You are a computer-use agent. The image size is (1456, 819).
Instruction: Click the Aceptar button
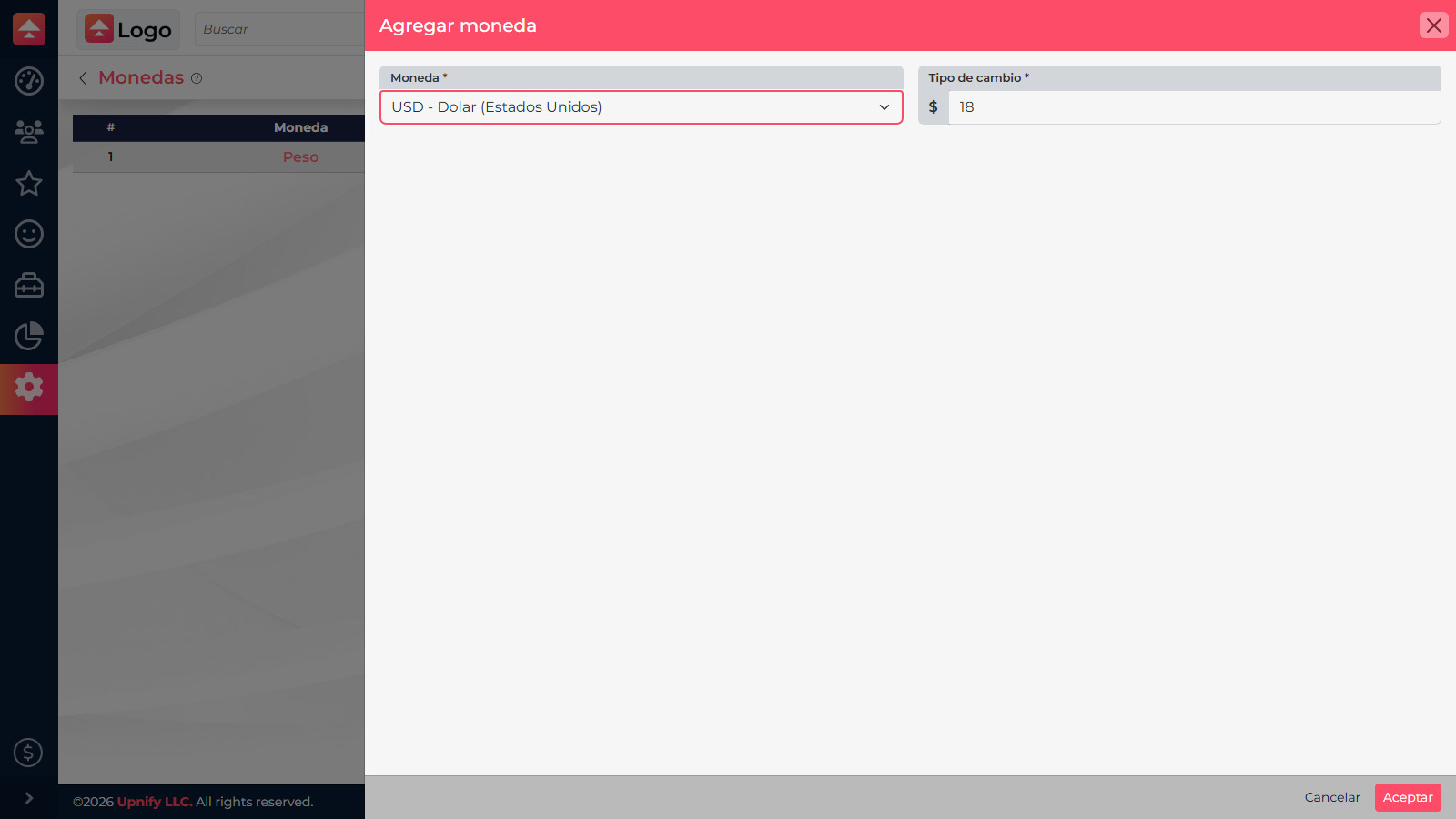(1408, 797)
